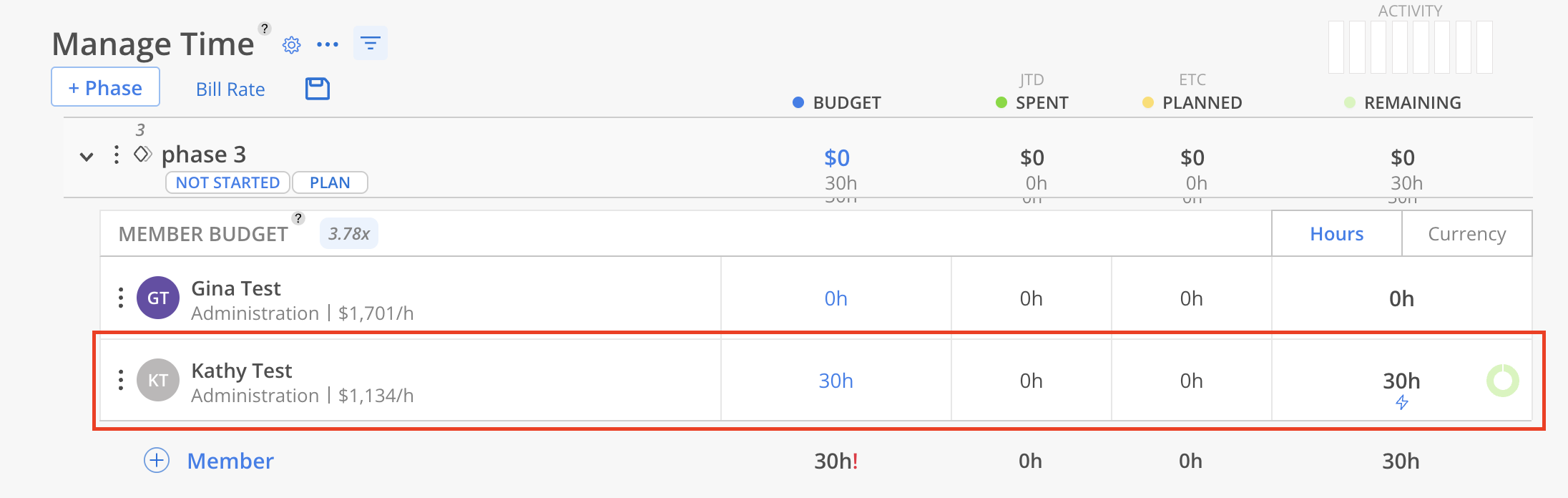
Task: Switch to the Hours tab
Action: point(1336,234)
